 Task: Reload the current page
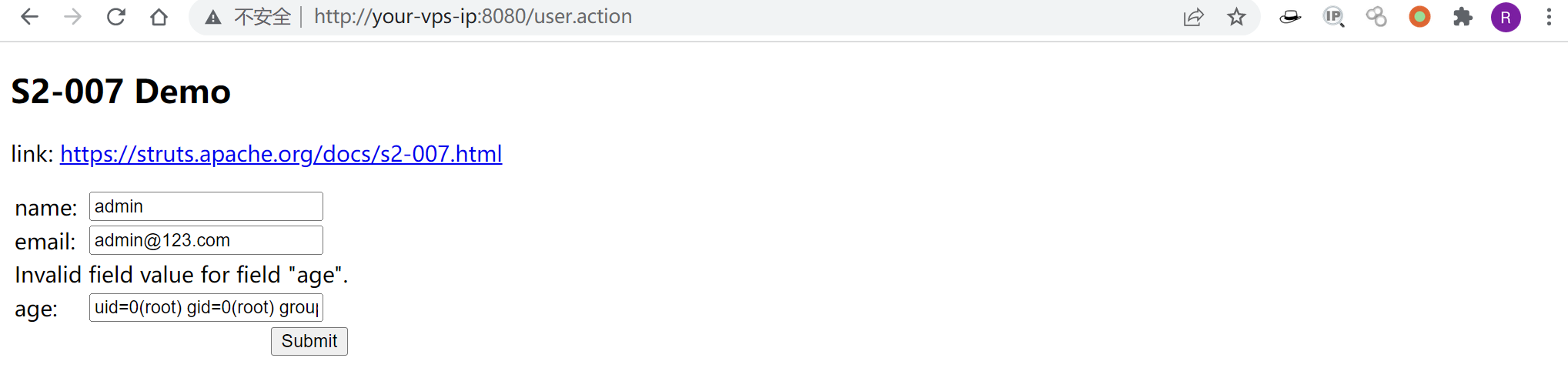116,17
